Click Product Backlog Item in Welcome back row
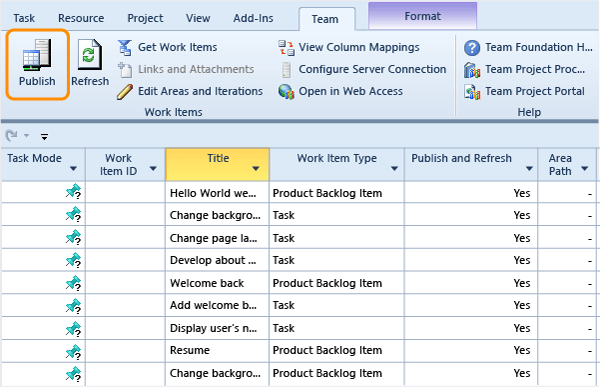Viewport: 600px width, 387px height. point(327,283)
